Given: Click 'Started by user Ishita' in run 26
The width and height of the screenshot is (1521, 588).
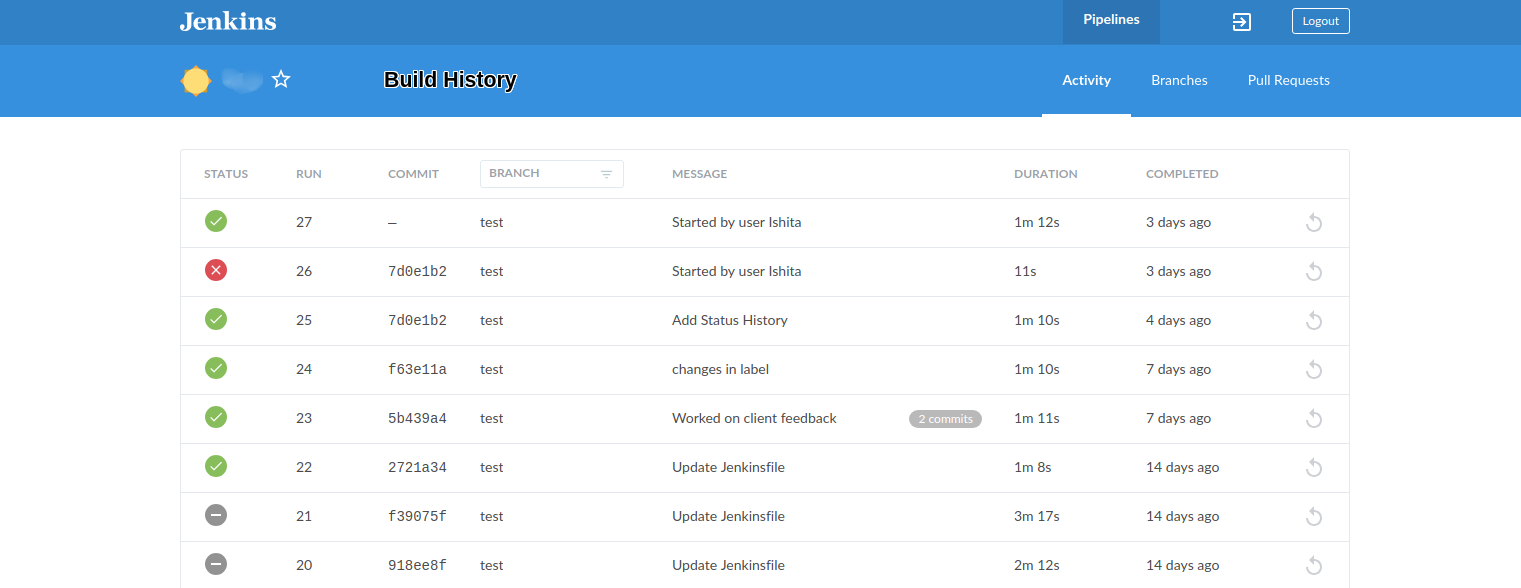Looking at the screenshot, I should click(x=736, y=271).
